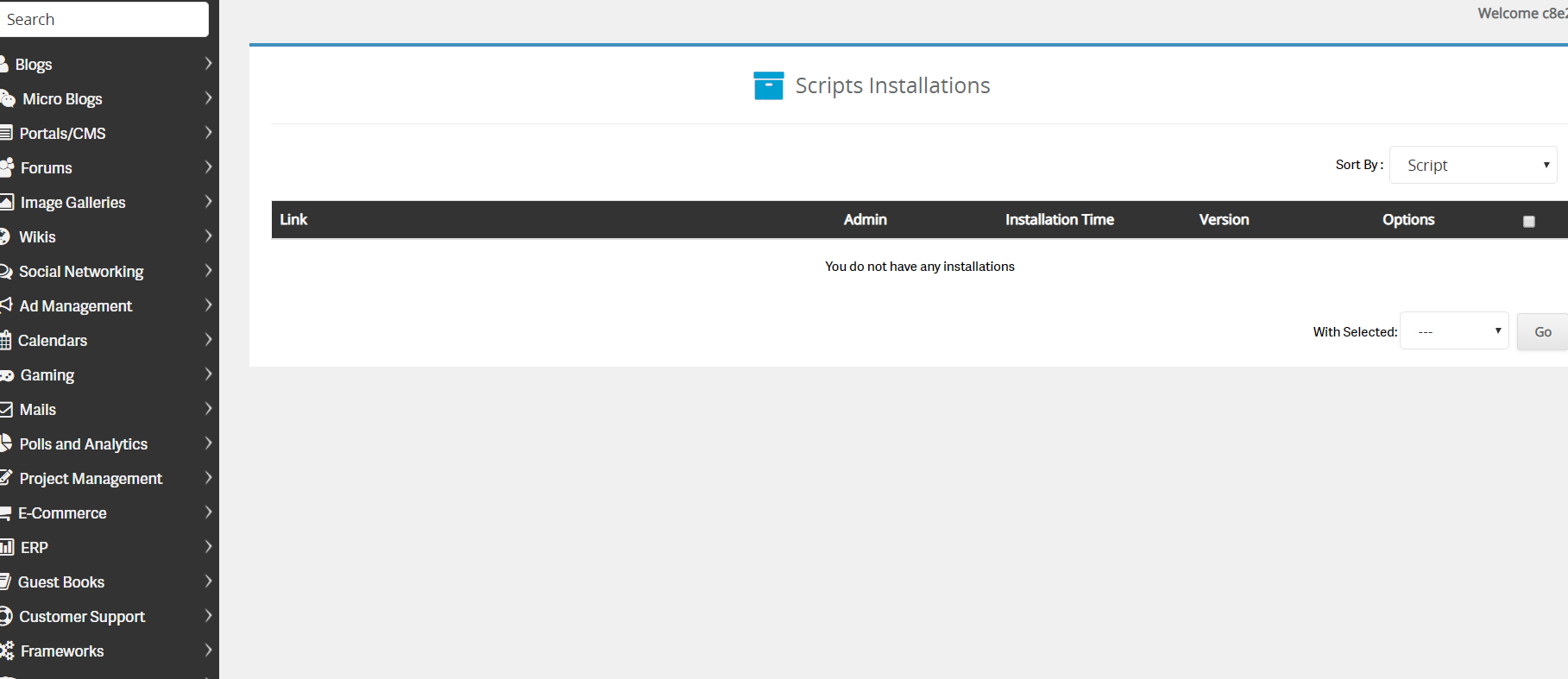Viewport: 1568px width, 679px height.
Task: Click the Scripts Installations archive box icon
Action: coord(768,86)
